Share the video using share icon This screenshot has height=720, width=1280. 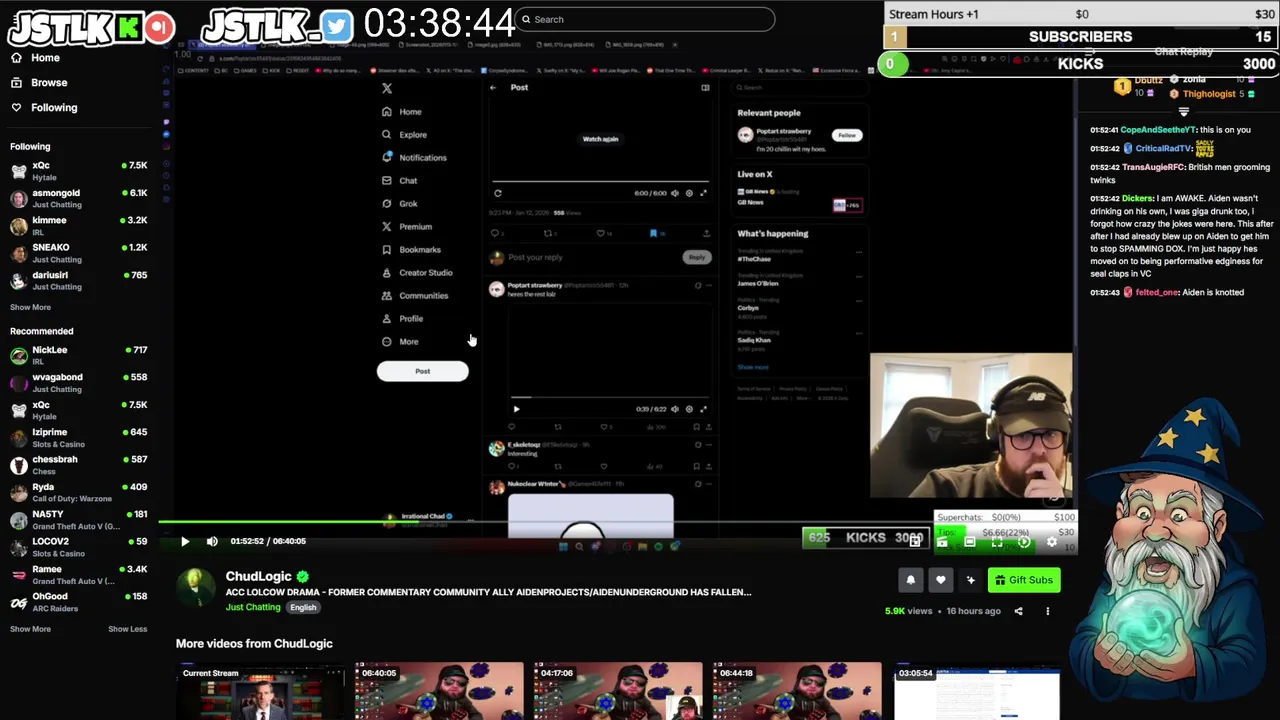click(x=1018, y=611)
